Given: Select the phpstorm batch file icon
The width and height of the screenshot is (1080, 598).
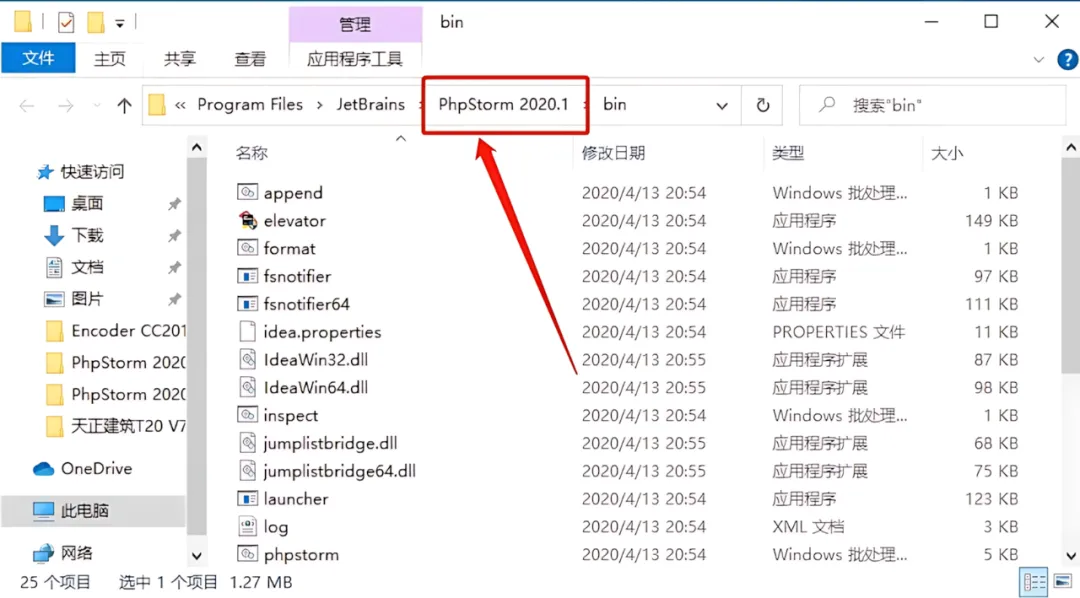Looking at the screenshot, I should coord(247,554).
